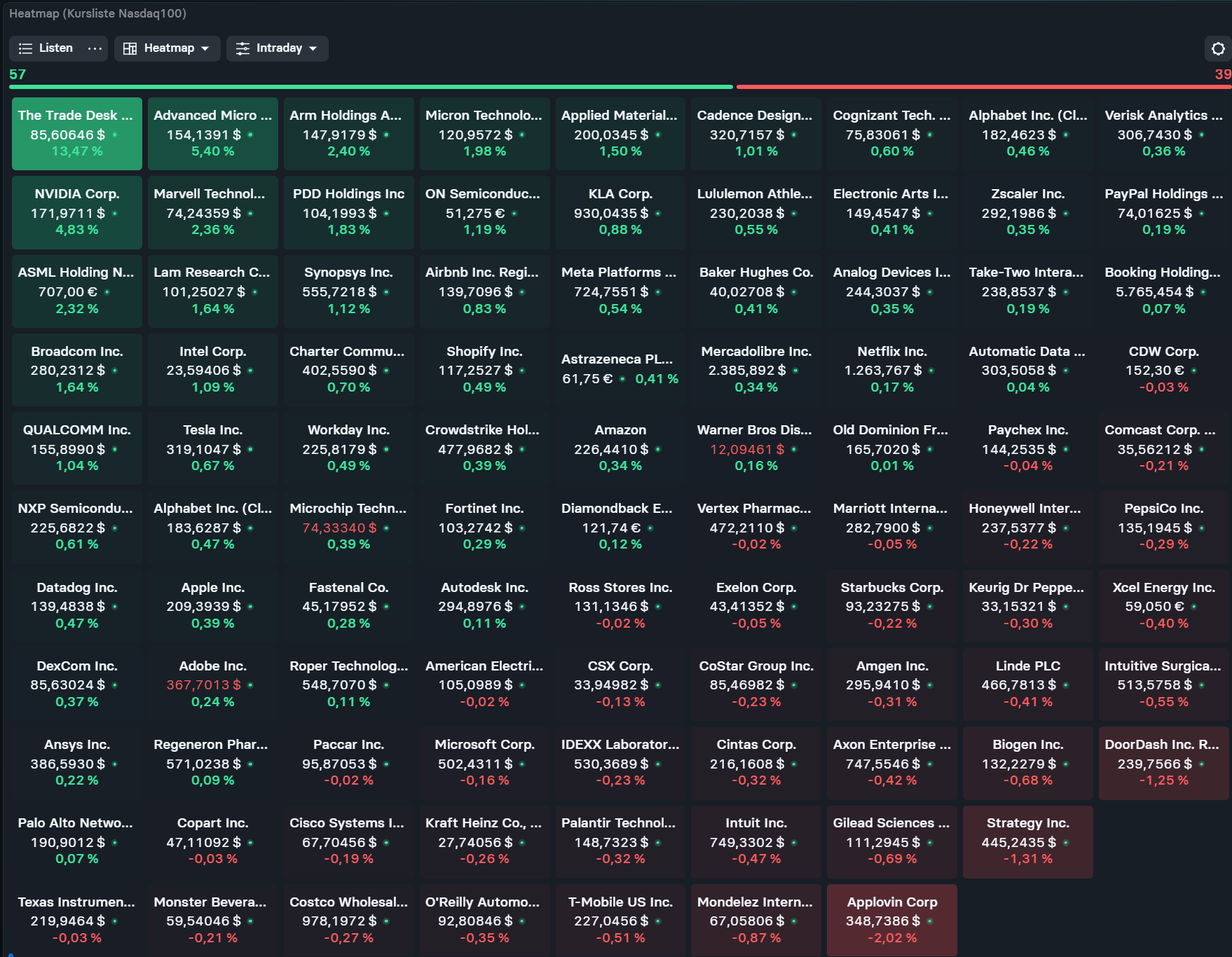Open the three-dots more options menu
1232x957 pixels.
pos(95,48)
